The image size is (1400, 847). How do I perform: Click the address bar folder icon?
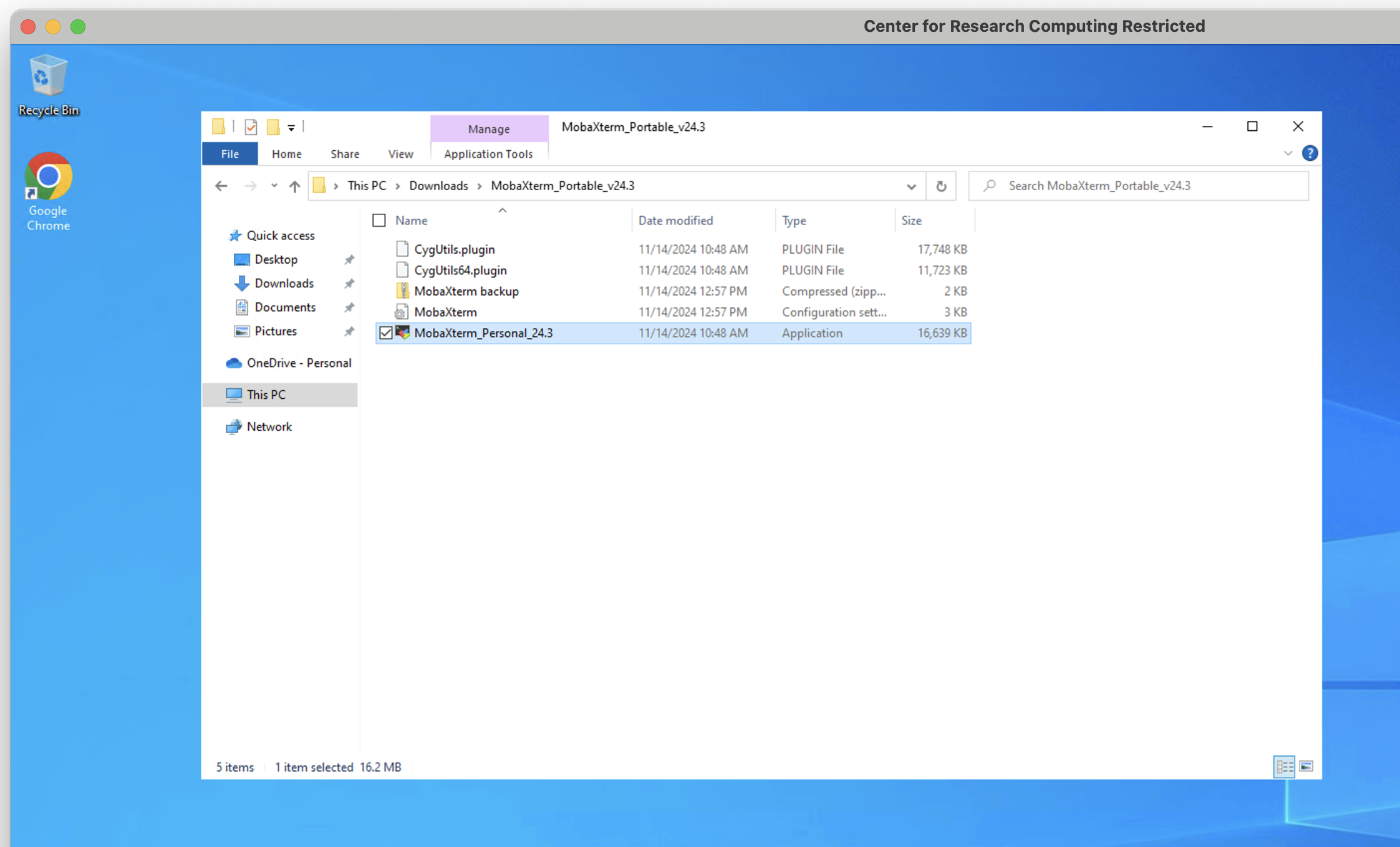tap(319, 186)
